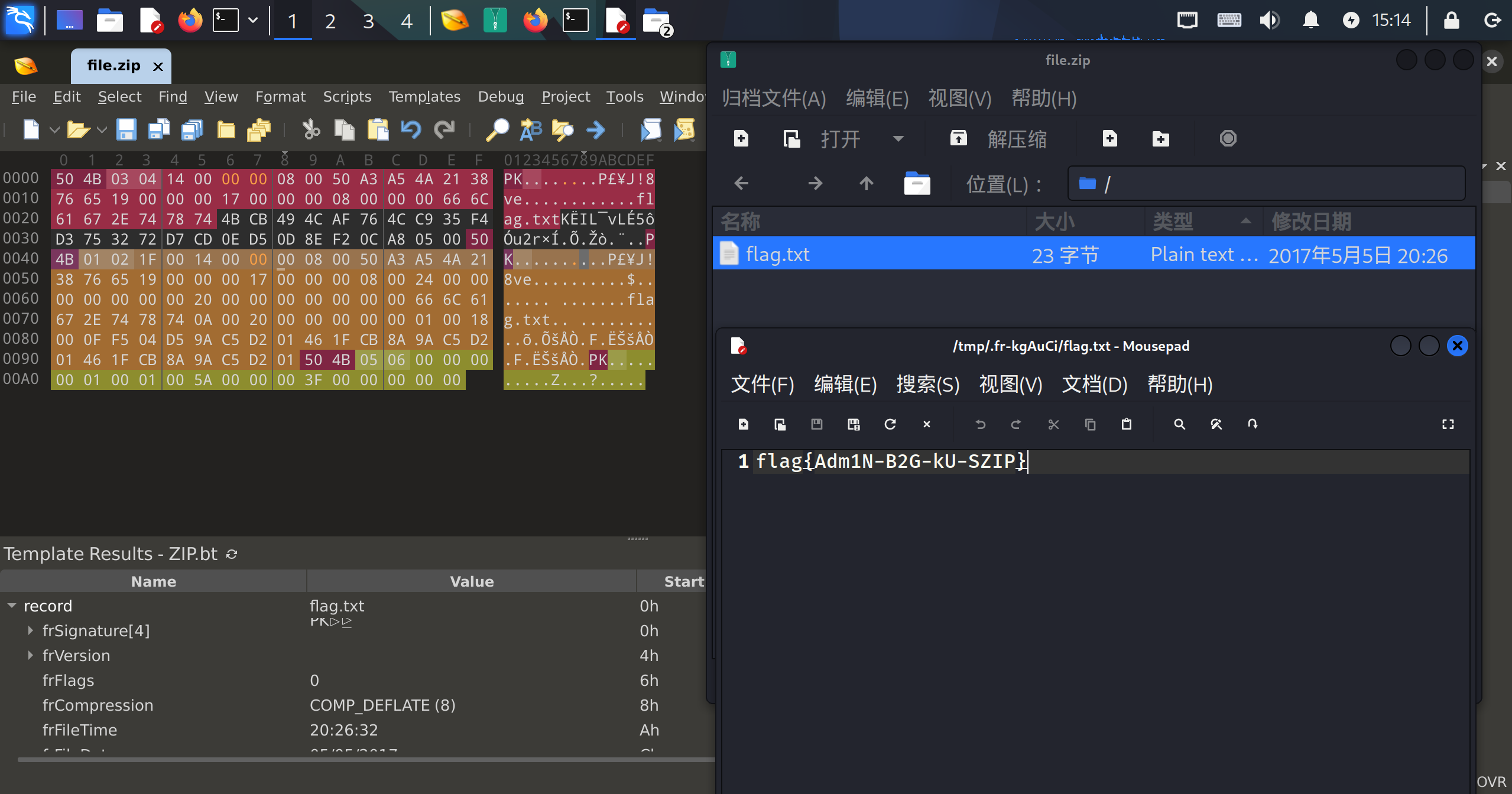1512x794 pixels.
Task: Click the Find magnifier icon in hex editor
Action: click(x=497, y=129)
